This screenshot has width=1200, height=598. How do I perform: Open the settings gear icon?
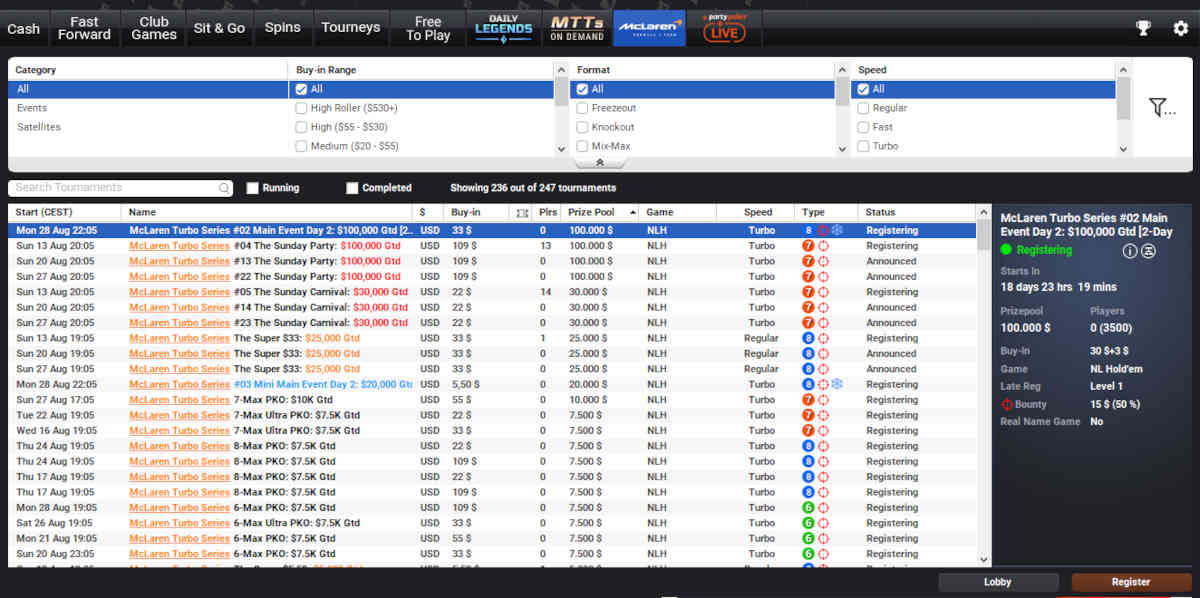pos(1180,28)
